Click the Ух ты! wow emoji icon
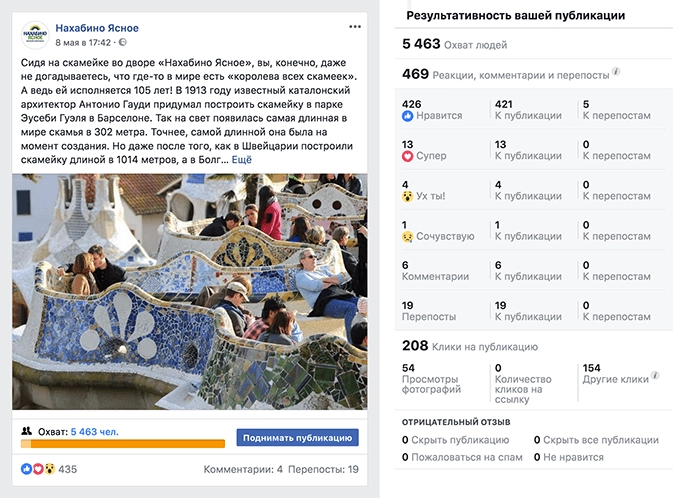 point(408,197)
